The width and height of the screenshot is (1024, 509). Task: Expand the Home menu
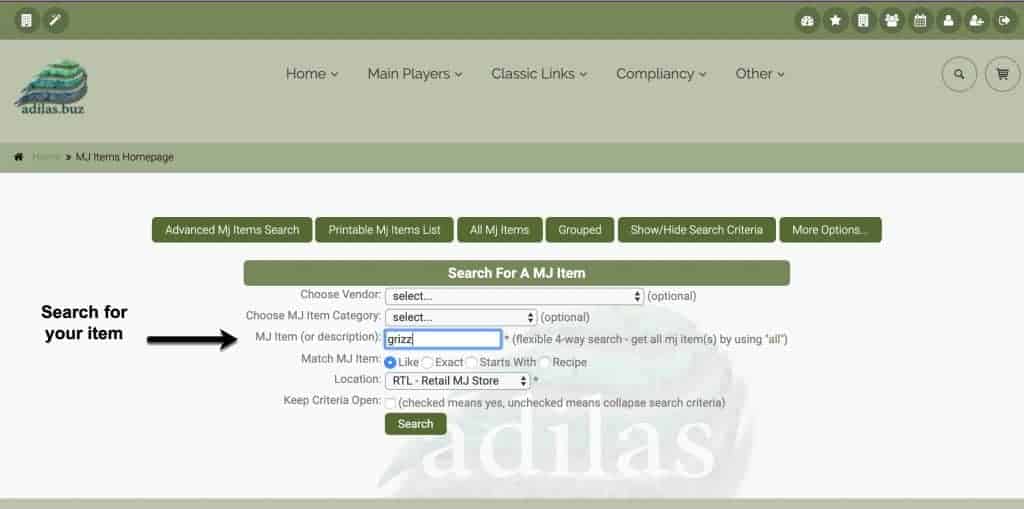point(312,74)
